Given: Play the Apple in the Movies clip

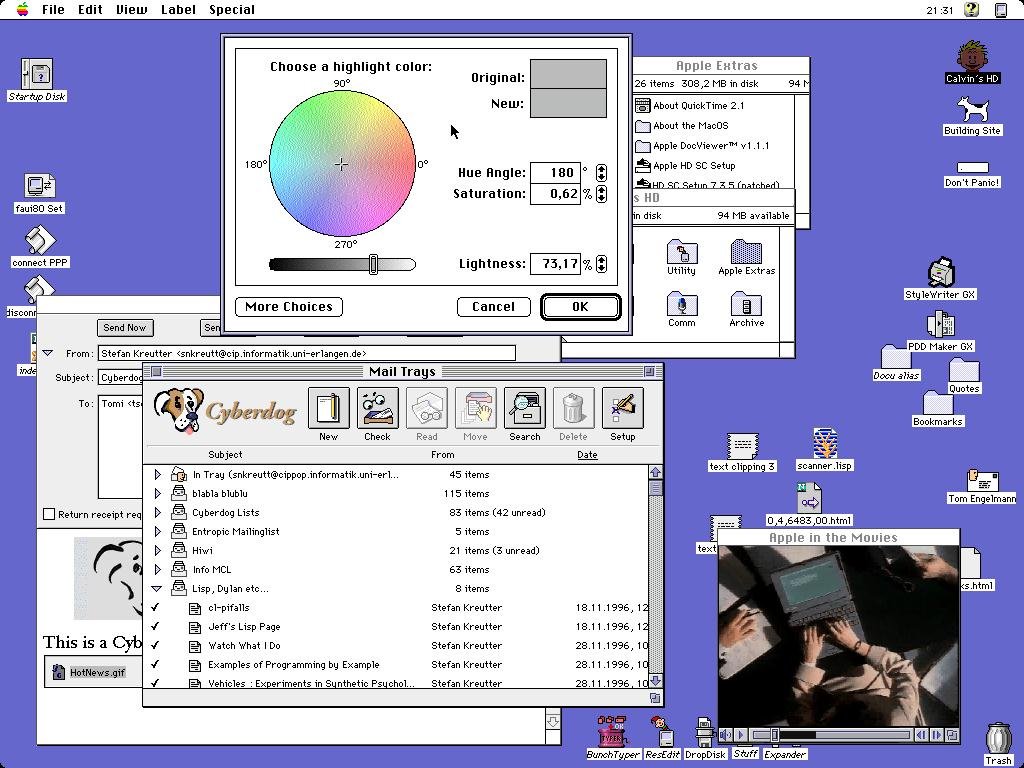Looking at the screenshot, I should (741, 735).
